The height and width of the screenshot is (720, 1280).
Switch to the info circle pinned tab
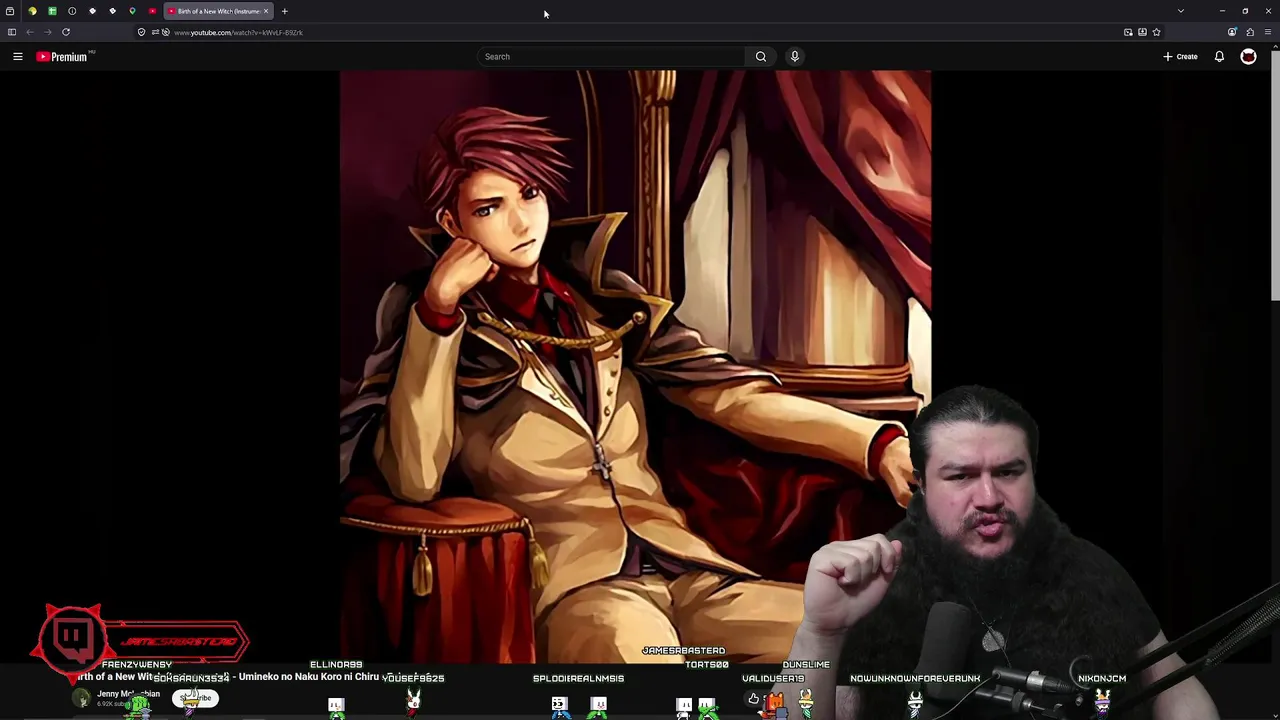[x=72, y=11]
